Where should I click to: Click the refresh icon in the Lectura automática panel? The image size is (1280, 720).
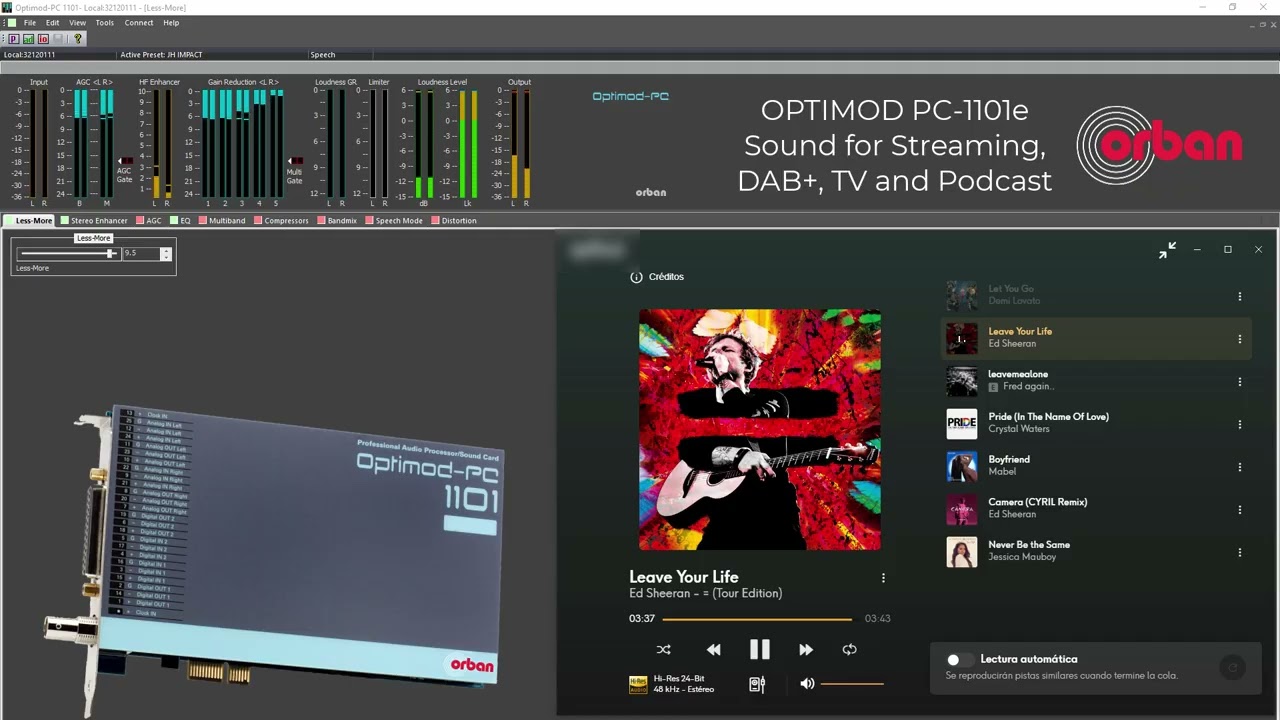pyautogui.click(x=1233, y=668)
